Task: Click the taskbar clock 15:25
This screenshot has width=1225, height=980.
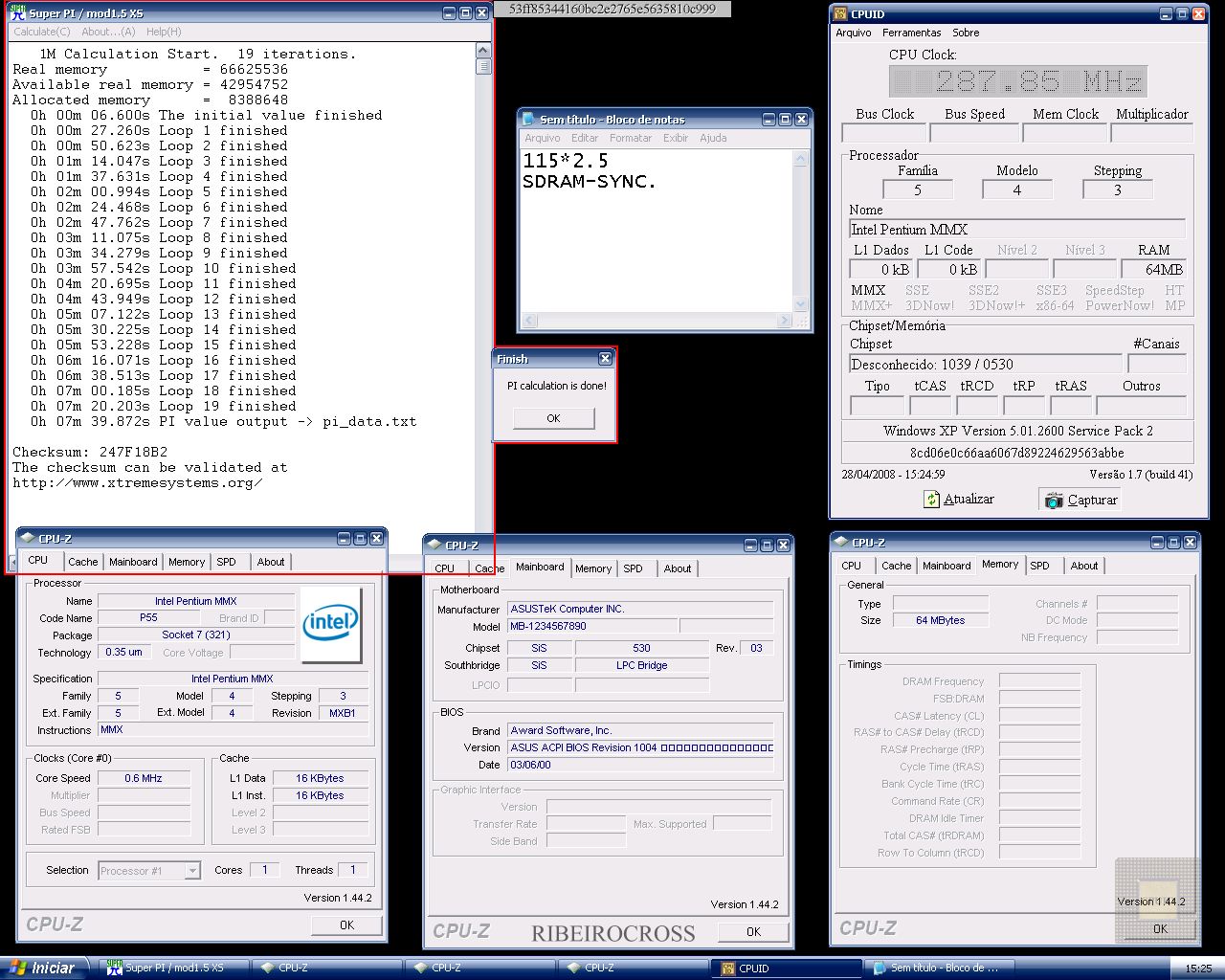Action: click(1198, 969)
